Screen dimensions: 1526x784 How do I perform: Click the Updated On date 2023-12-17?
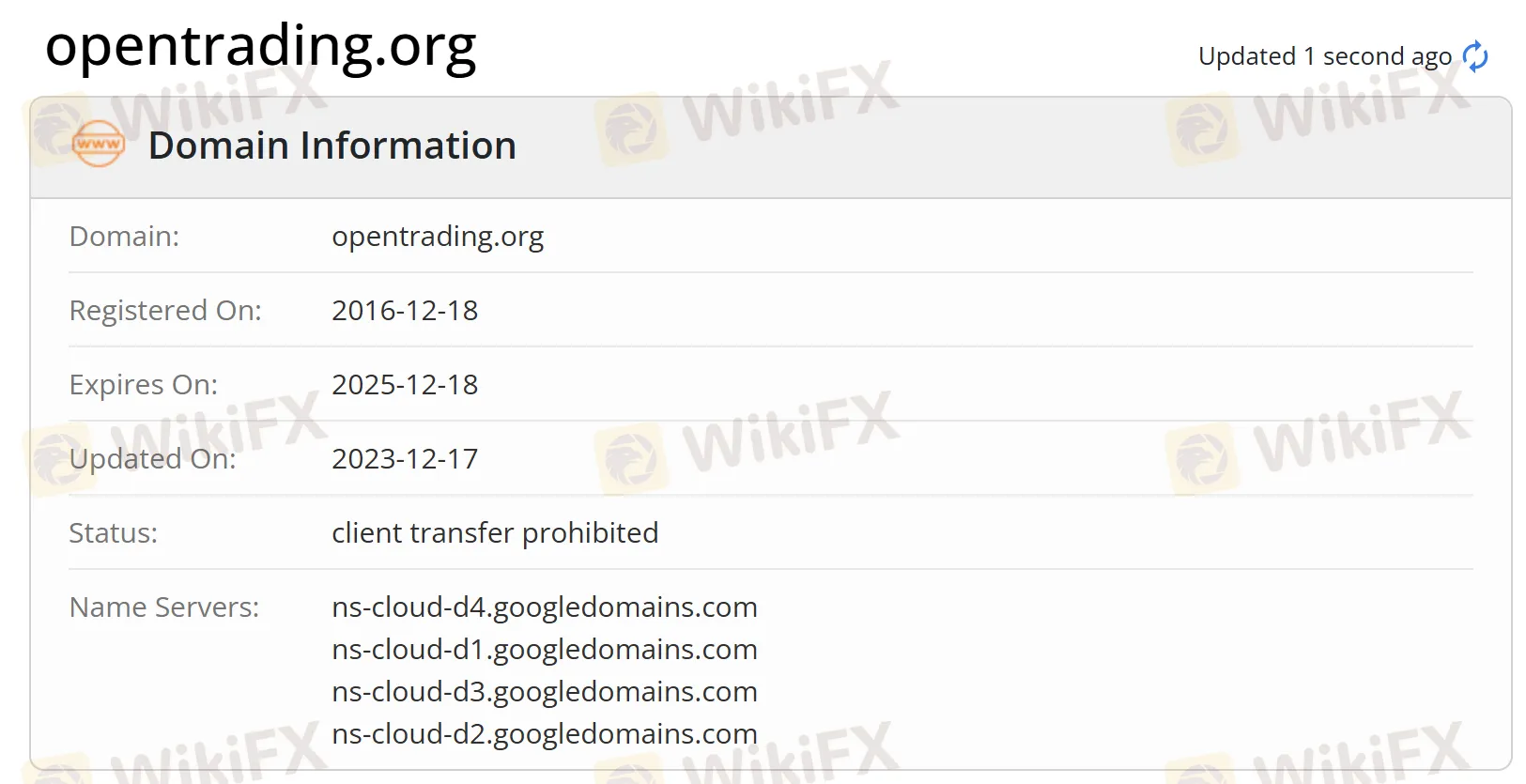[x=405, y=458]
